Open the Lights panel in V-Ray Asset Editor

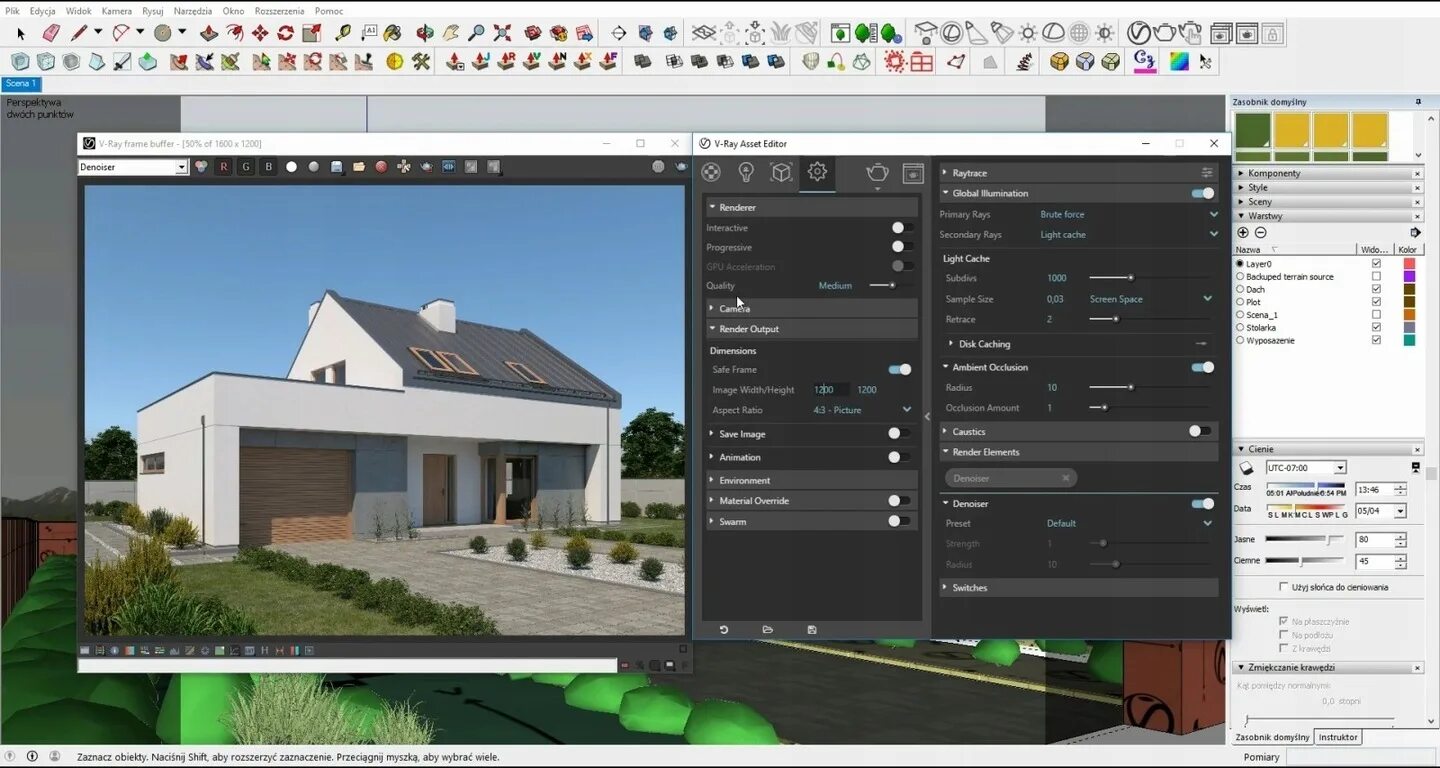point(747,172)
